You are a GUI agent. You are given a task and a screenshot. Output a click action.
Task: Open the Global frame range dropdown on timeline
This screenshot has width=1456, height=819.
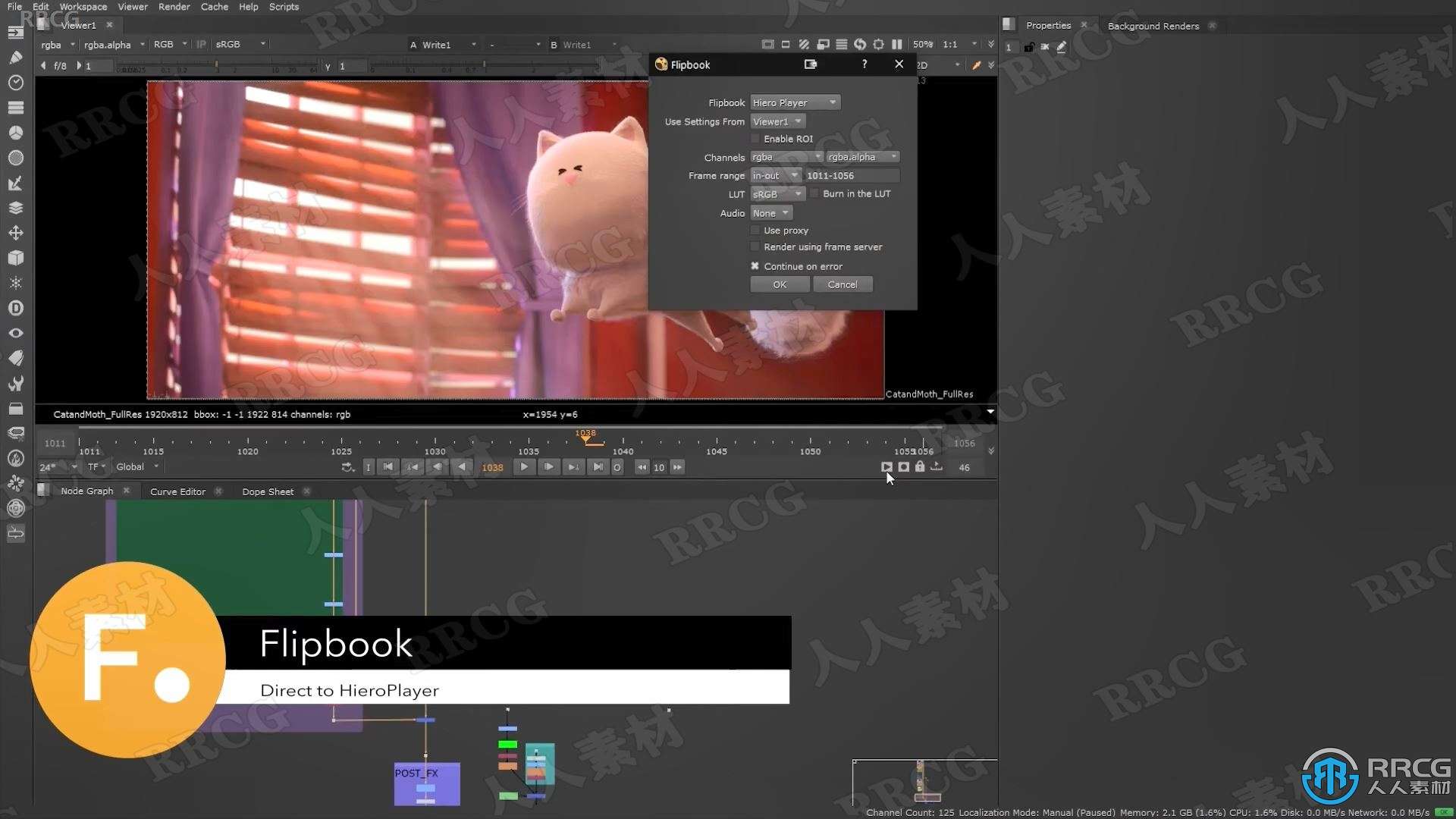pyautogui.click(x=137, y=467)
